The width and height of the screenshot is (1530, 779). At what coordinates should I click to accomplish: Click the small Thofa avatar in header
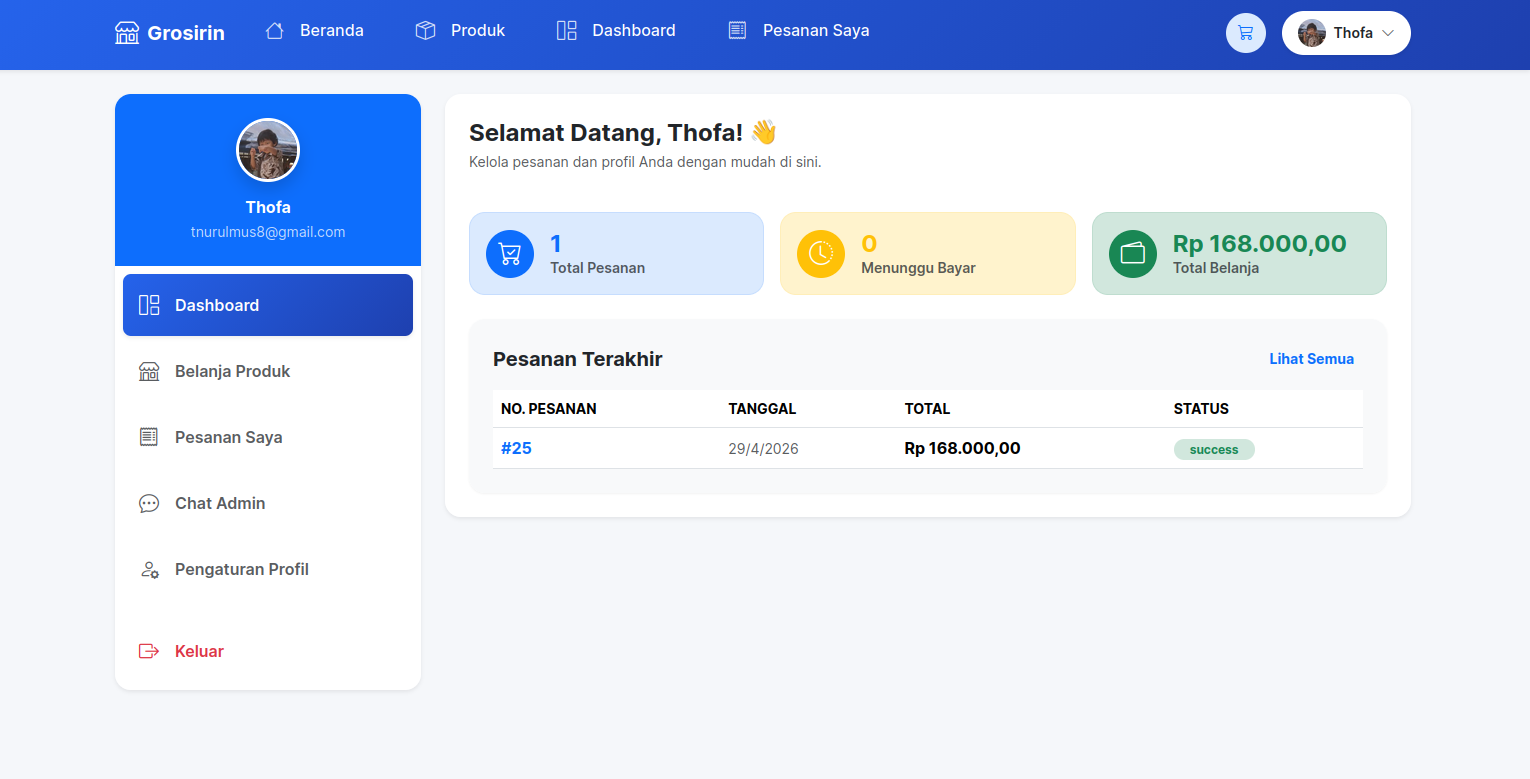pyautogui.click(x=1312, y=33)
